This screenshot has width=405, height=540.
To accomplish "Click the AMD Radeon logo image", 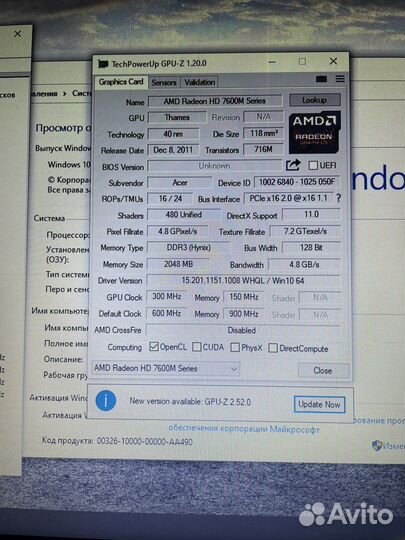I will point(314,132).
